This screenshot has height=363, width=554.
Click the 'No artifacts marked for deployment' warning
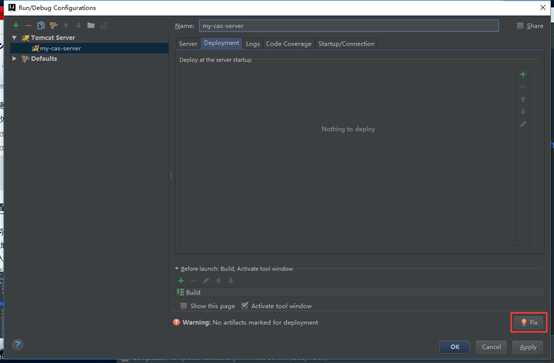click(x=265, y=322)
